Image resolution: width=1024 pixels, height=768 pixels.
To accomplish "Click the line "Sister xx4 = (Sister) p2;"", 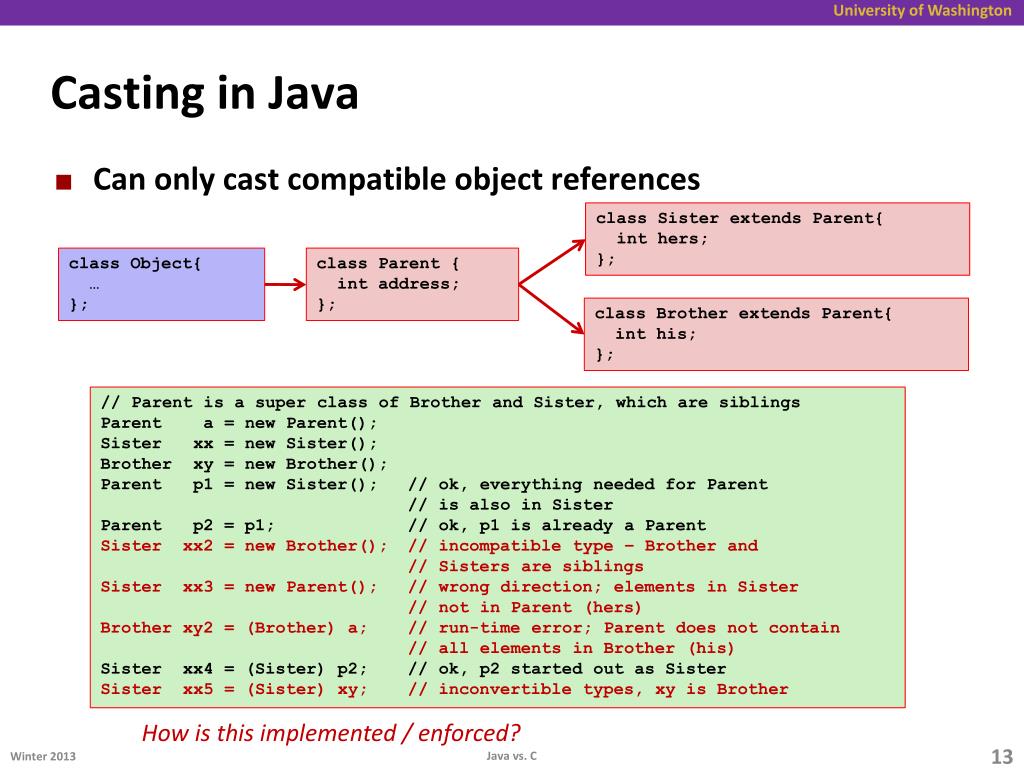I will (234, 669).
